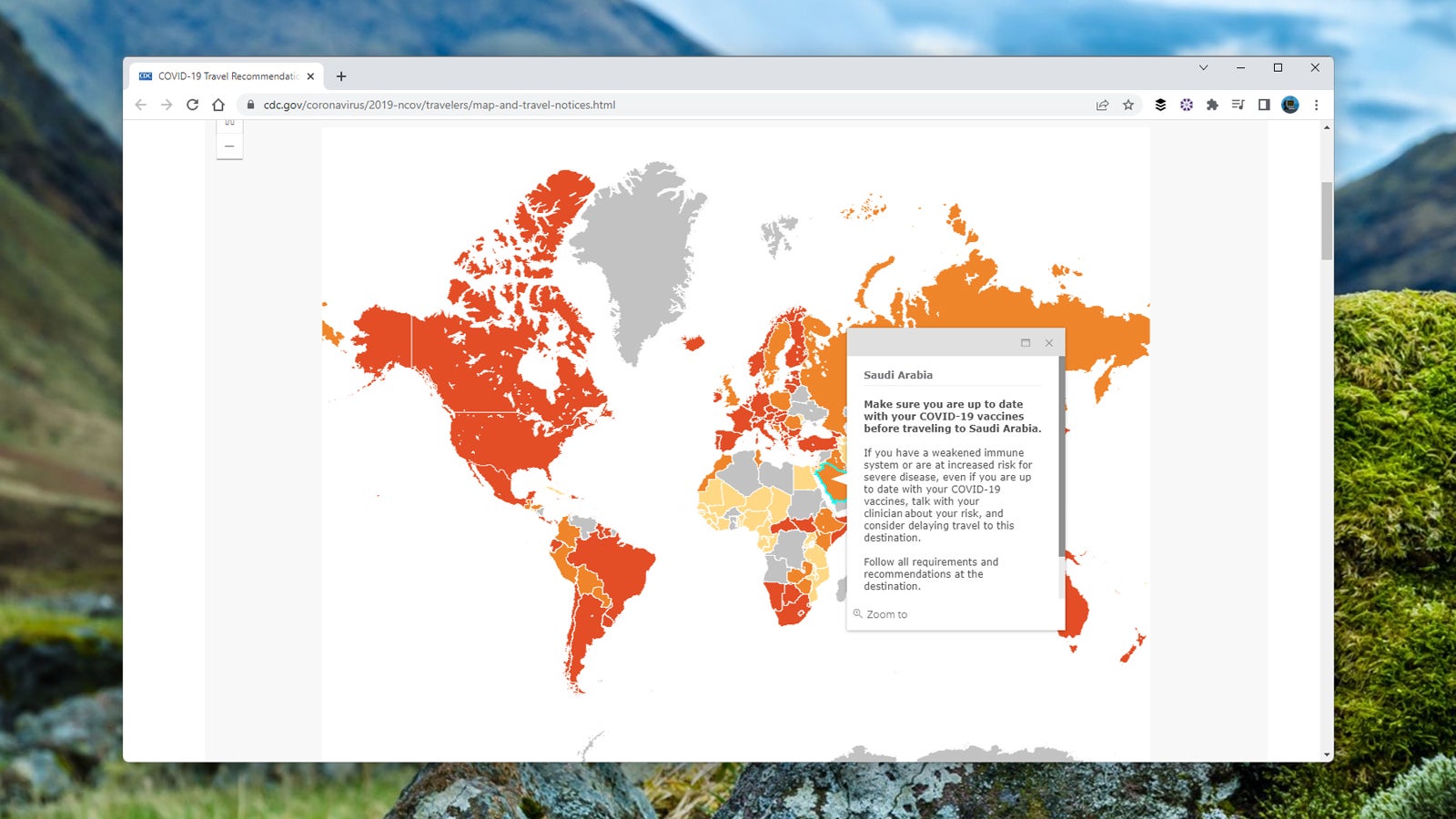This screenshot has width=1456, height=819.
Task: Bookmark this page with the star icon
Action: coord(1128,105)
